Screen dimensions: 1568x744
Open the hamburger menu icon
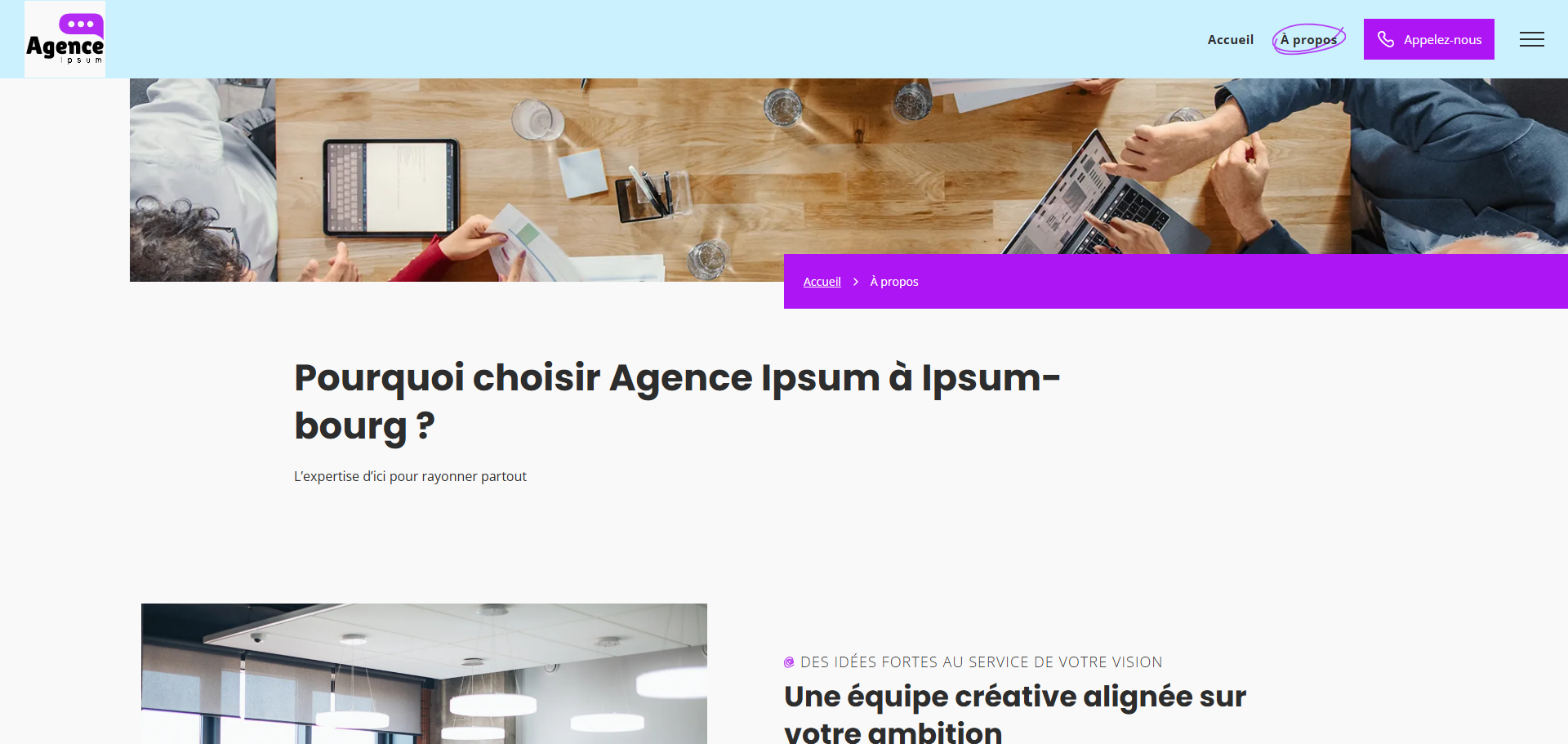(x=1531, y=39)
